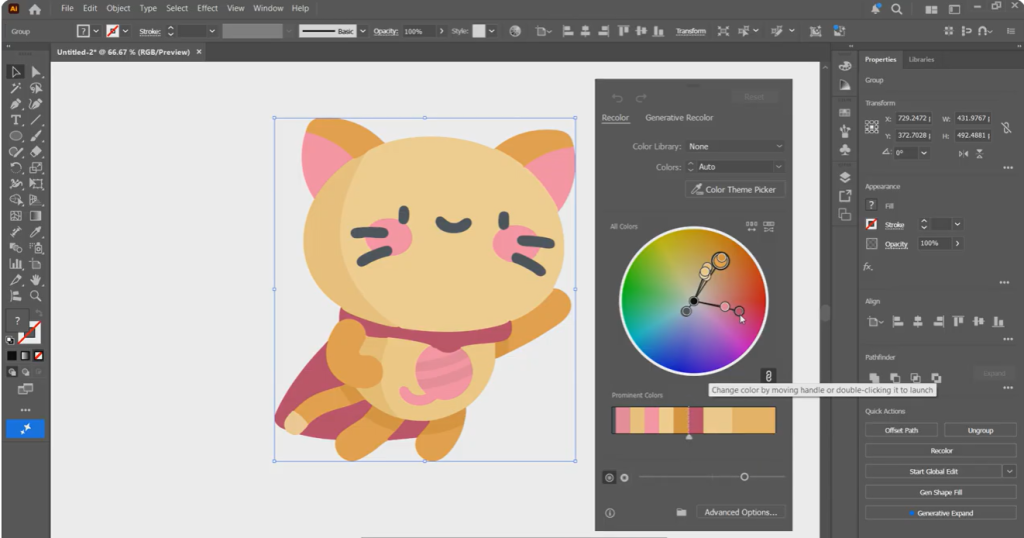Click brightness slider handle in Recolor dialog
The width and height of the screenshot is (1024, 538).
[744, 477]
